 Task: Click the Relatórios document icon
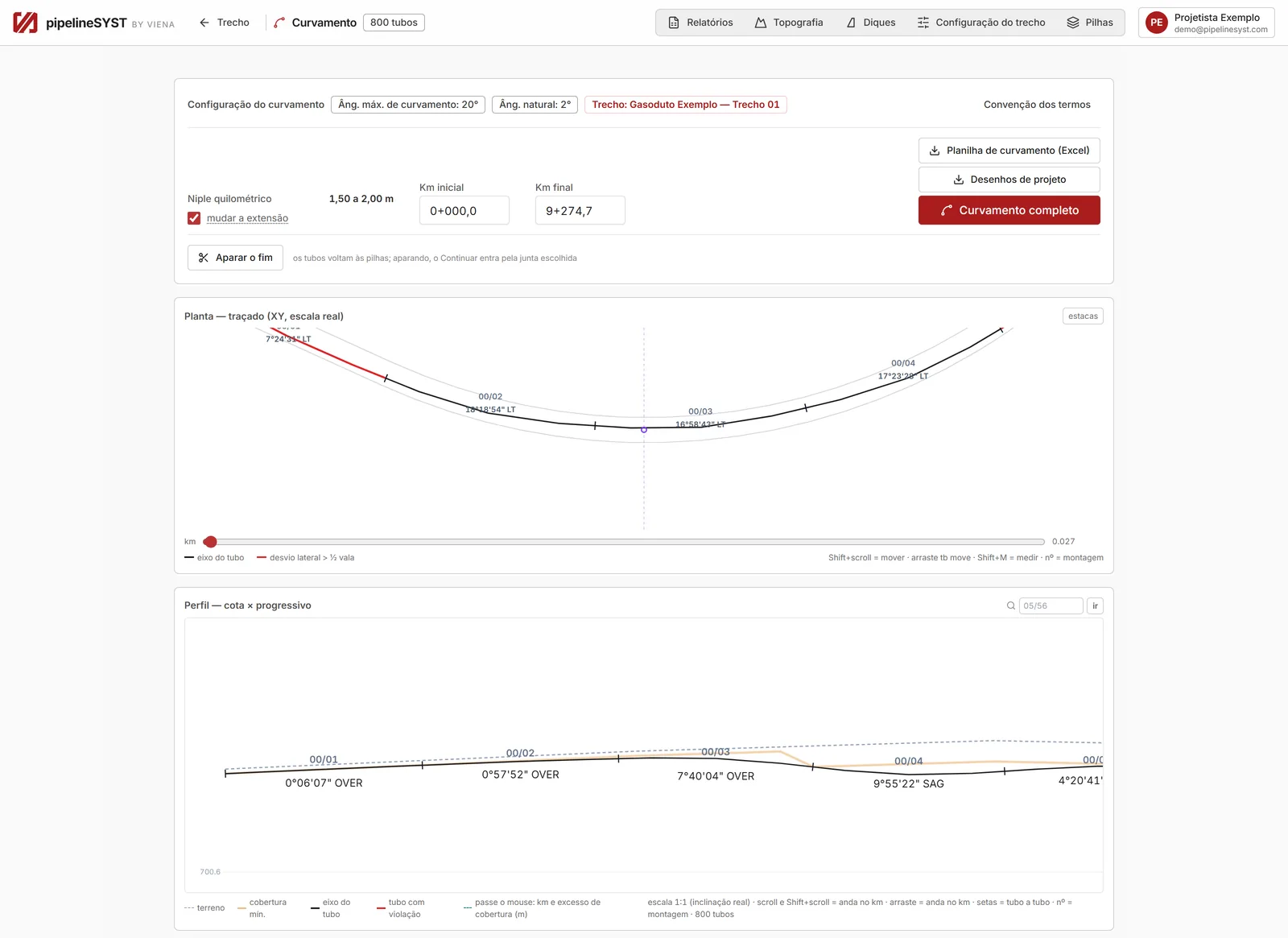point(674,23)
